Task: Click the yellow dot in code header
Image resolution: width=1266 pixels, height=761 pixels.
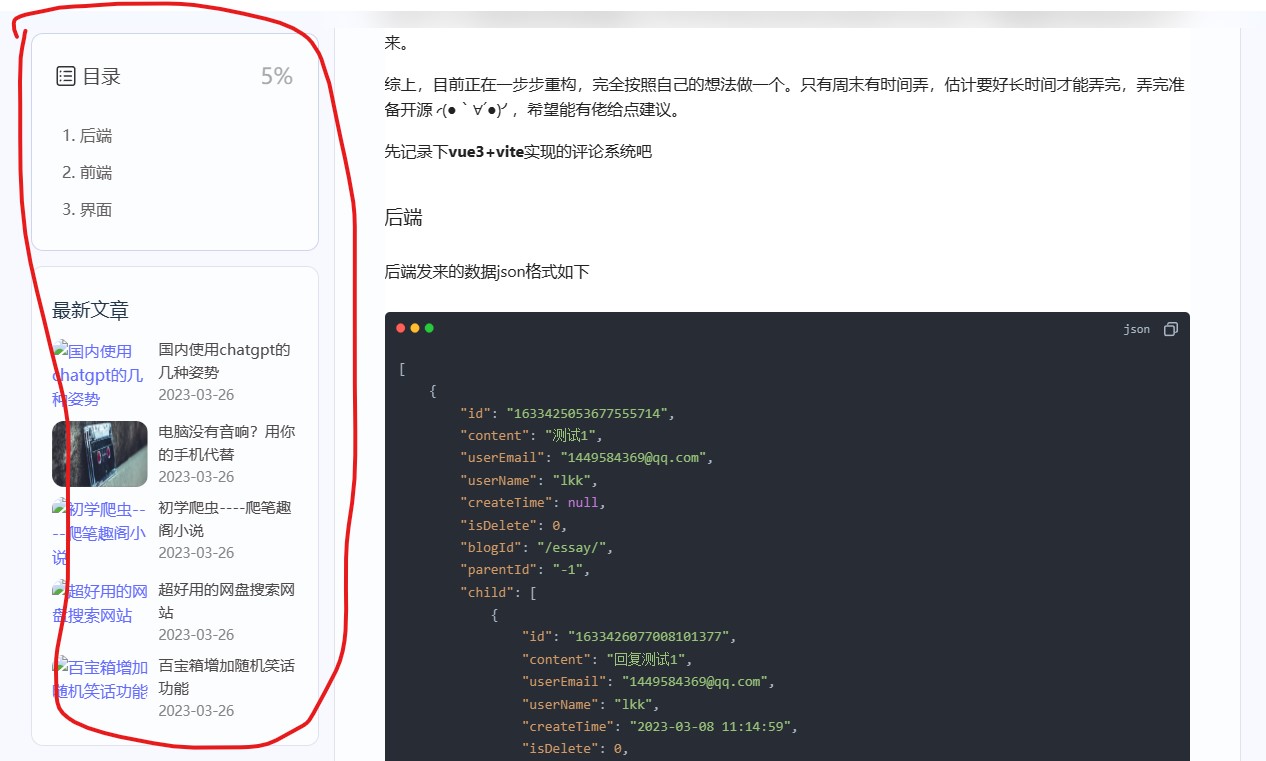Action: click(x=414, y=327)
